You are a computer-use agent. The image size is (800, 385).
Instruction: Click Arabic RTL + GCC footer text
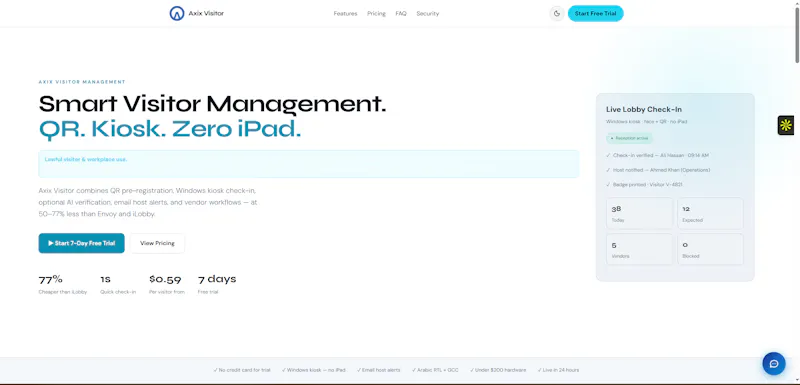click(x=435, y=370)
